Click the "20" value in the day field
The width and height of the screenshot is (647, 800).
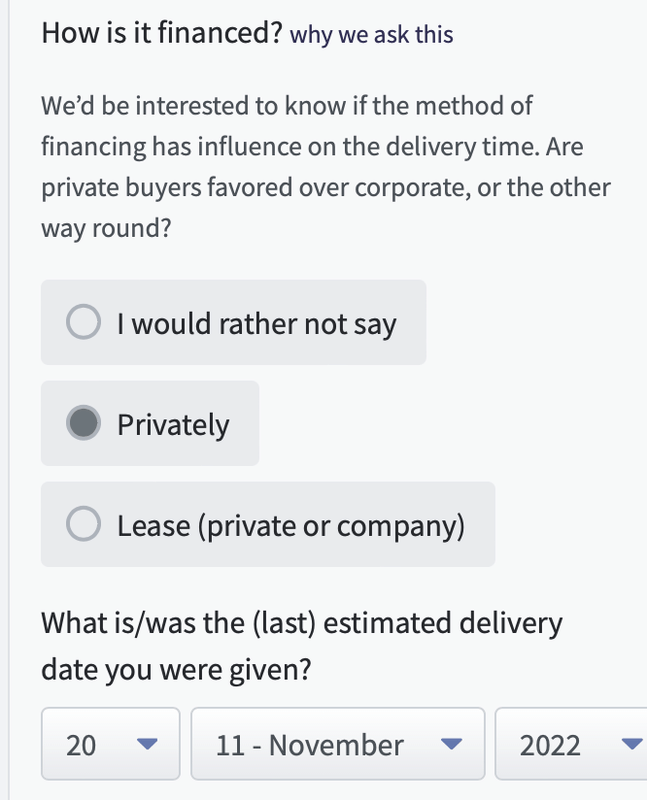pos(80,745)
